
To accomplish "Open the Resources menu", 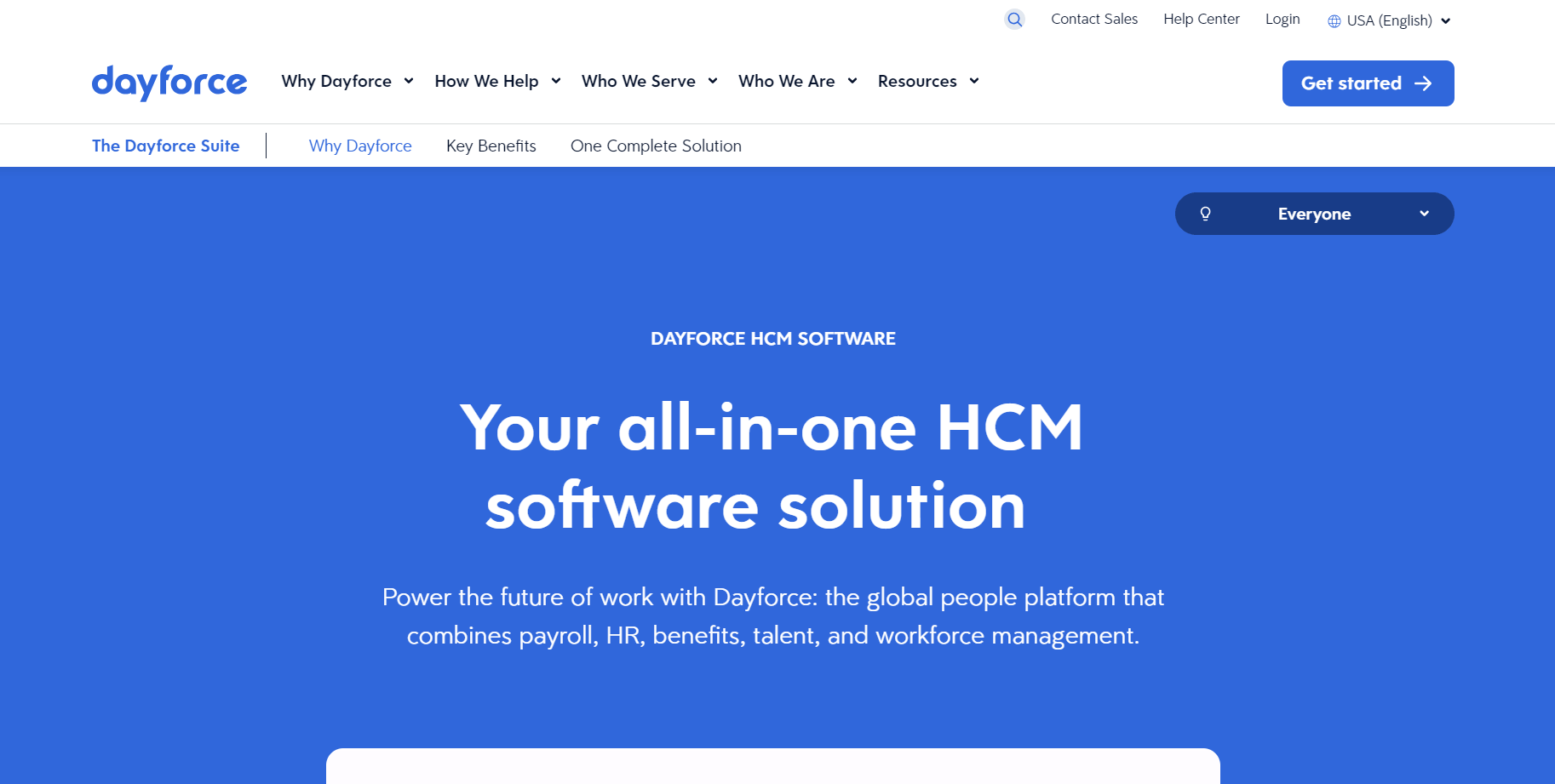I will [917, 81].
